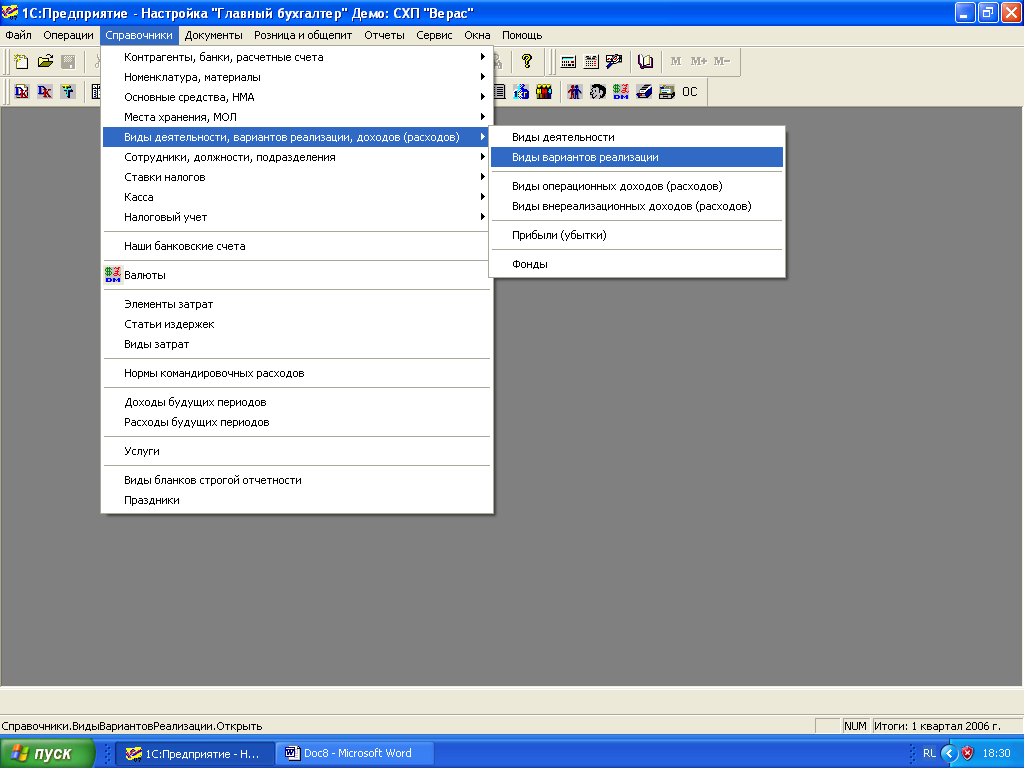1024x768 pixels.
Task: Expand Ставки налогов submenu
Action: [x=296, y=178]
